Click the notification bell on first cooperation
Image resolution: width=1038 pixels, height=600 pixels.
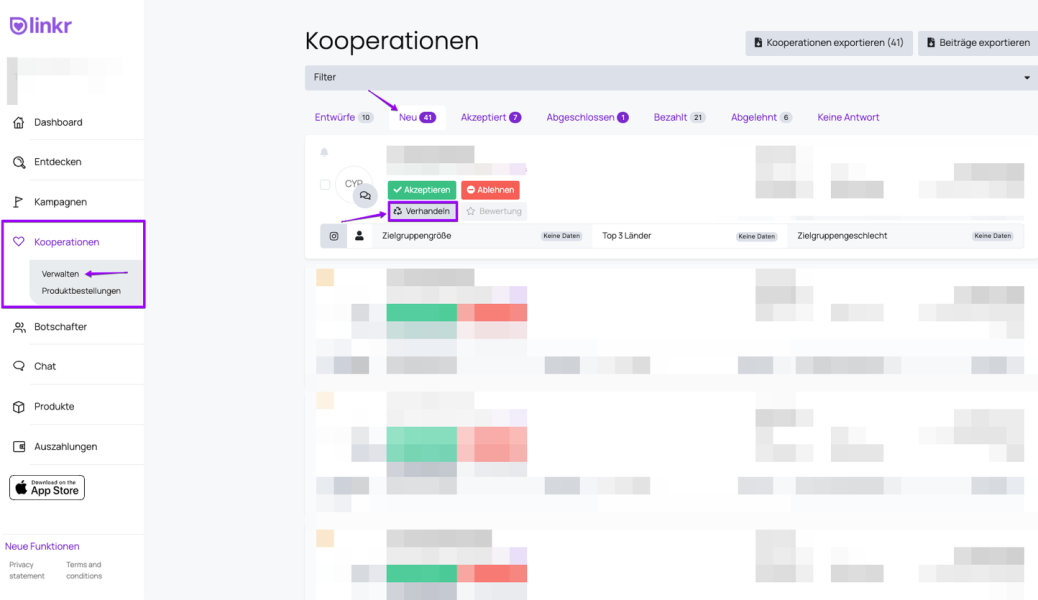[x=324, y=153]
